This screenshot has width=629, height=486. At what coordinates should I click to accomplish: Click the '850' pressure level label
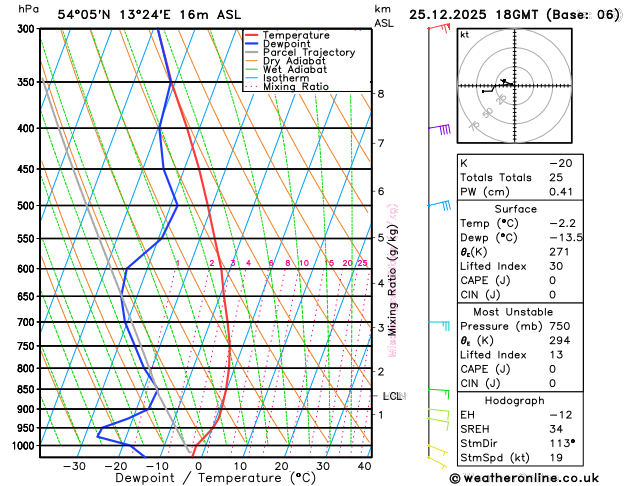coord(28,389)
